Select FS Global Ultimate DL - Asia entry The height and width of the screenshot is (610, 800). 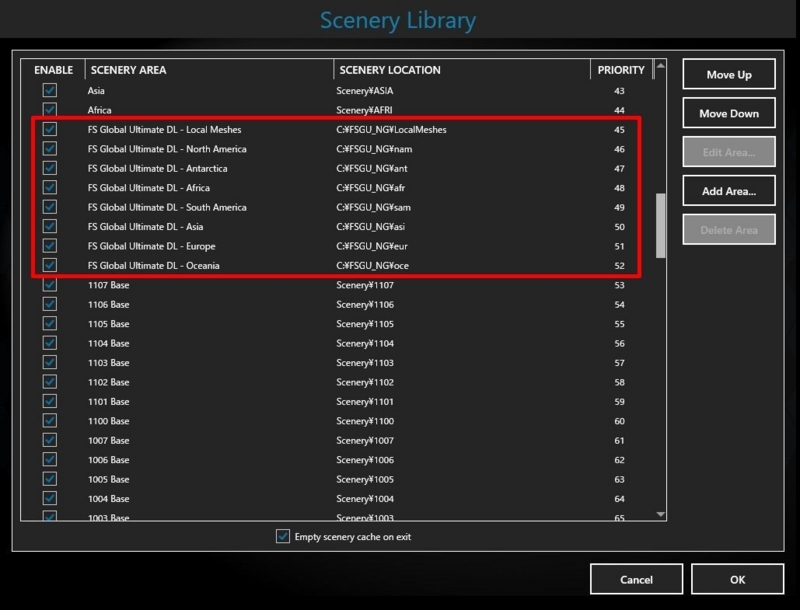click(x=145, y=226)
